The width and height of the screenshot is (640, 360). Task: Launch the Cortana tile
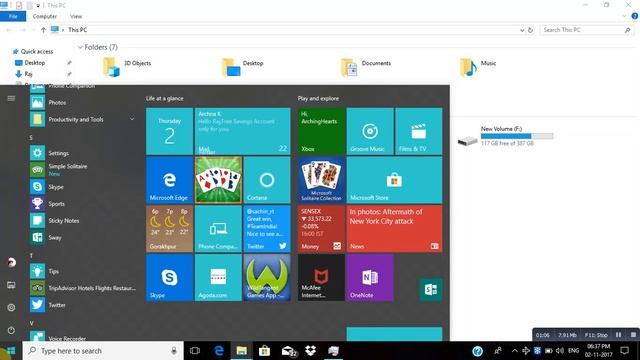click(x=267, y=180)
